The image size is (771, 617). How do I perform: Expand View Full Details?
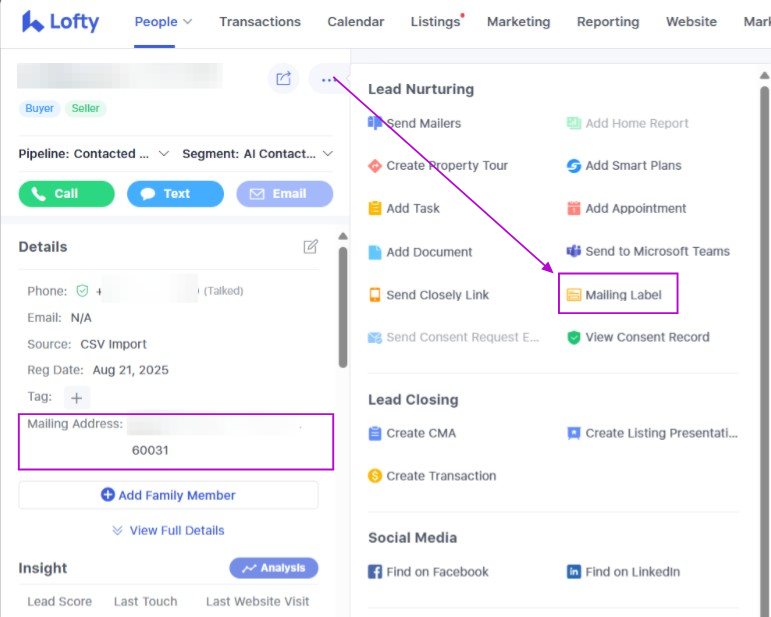click(168, 530)
